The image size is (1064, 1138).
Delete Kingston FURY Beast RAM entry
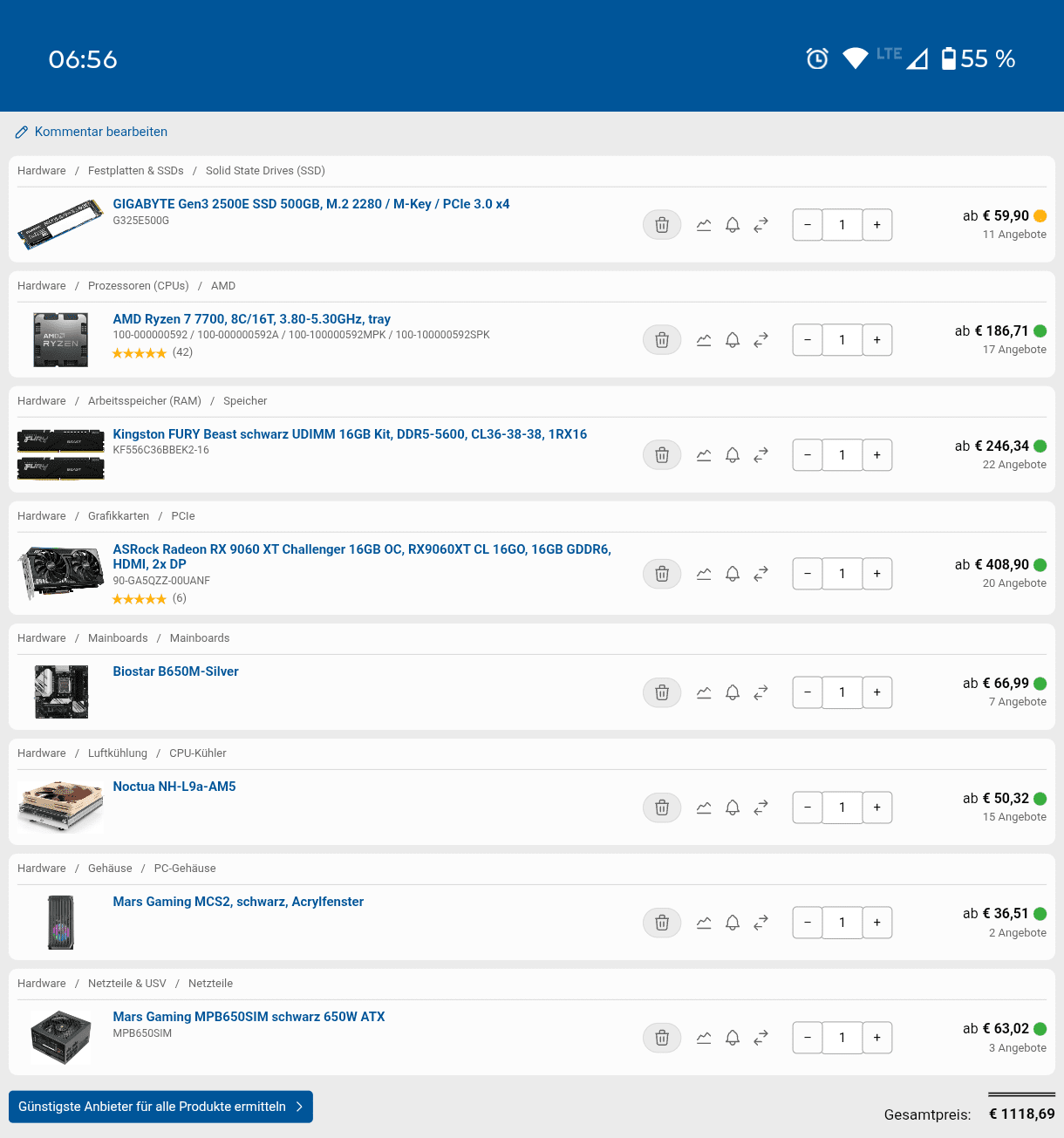(662, 455)
